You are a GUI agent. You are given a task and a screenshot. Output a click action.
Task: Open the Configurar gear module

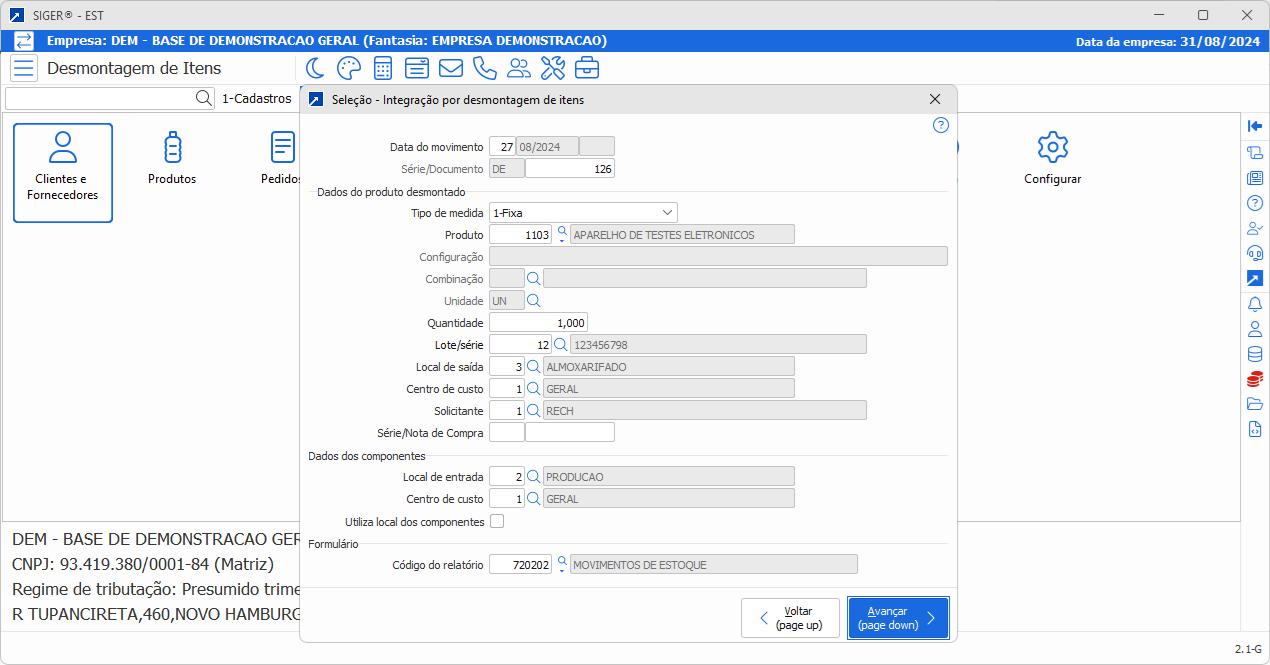[1052, 159]
